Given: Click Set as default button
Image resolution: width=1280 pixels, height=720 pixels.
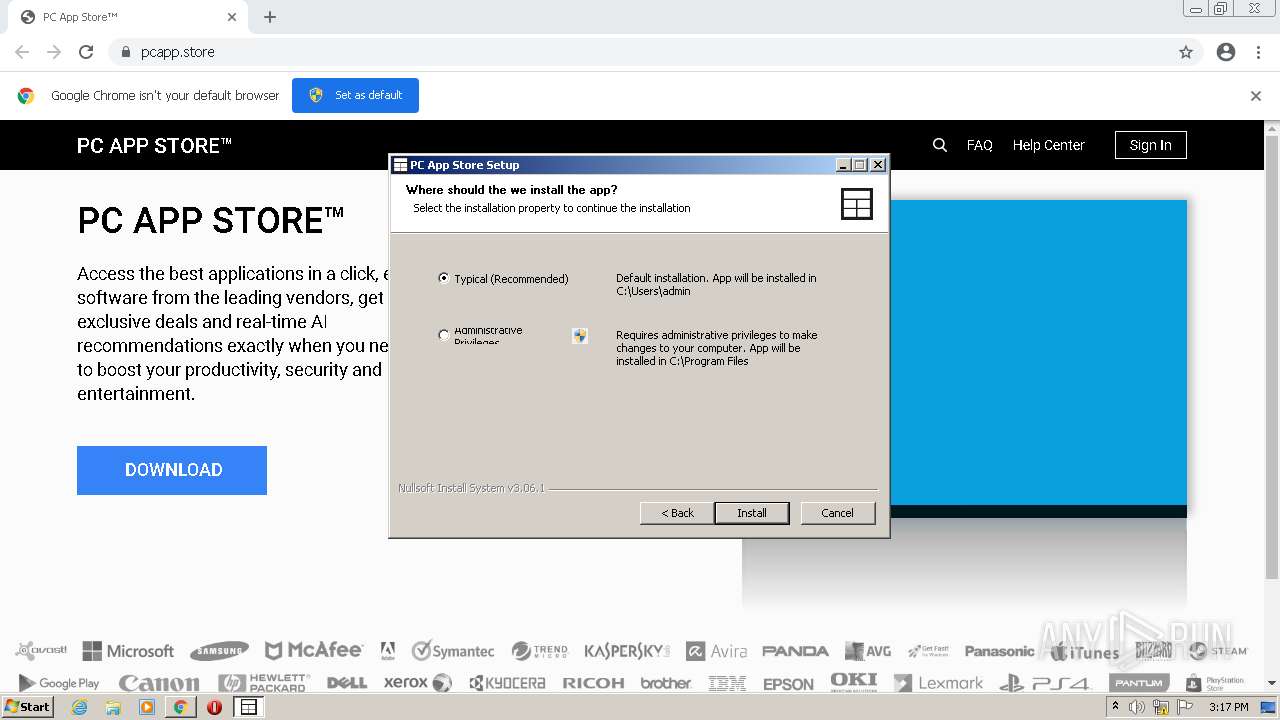Looking at the screenshot, I should point(355,95).
